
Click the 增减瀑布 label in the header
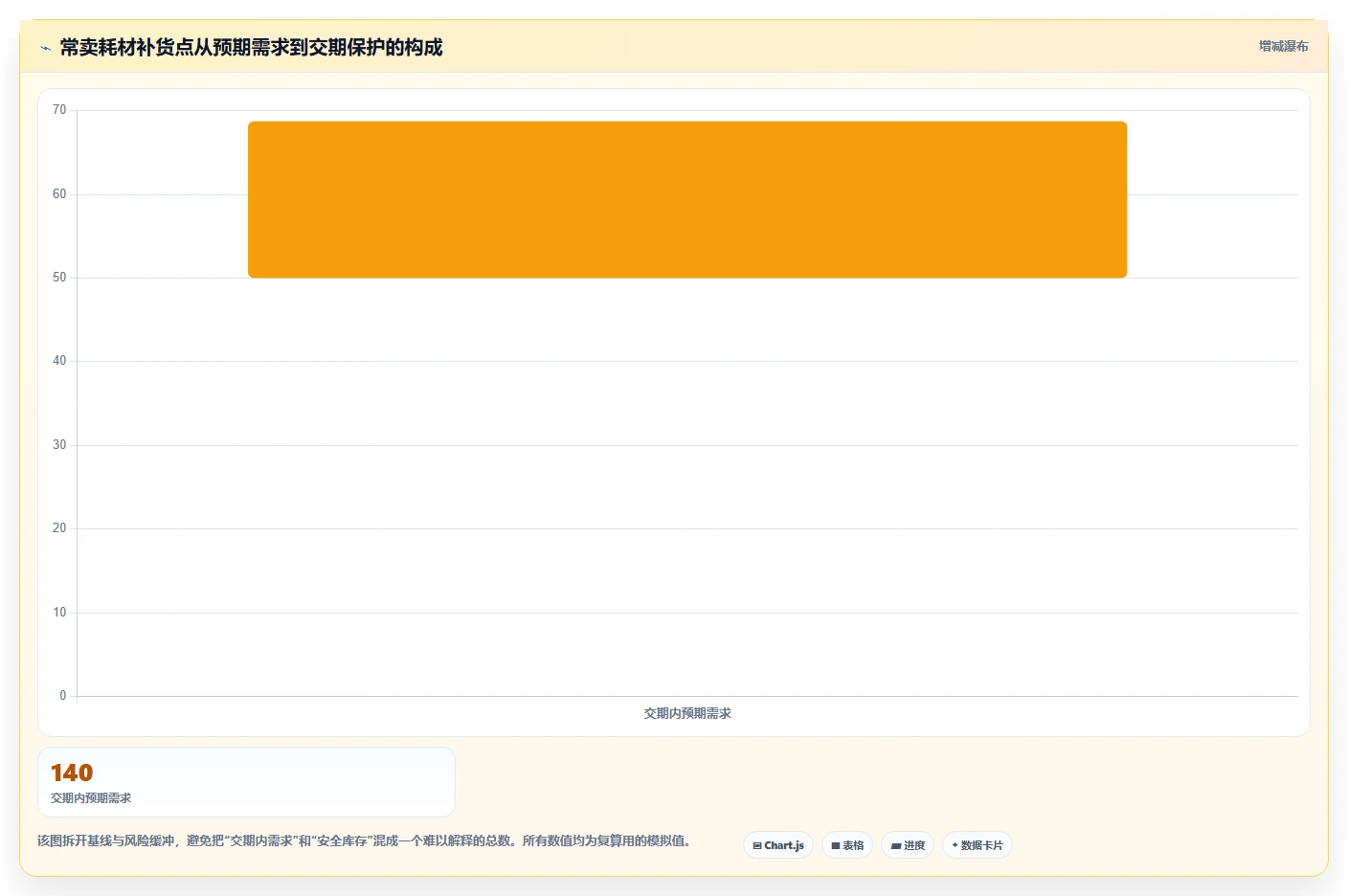pos(1283,46)
